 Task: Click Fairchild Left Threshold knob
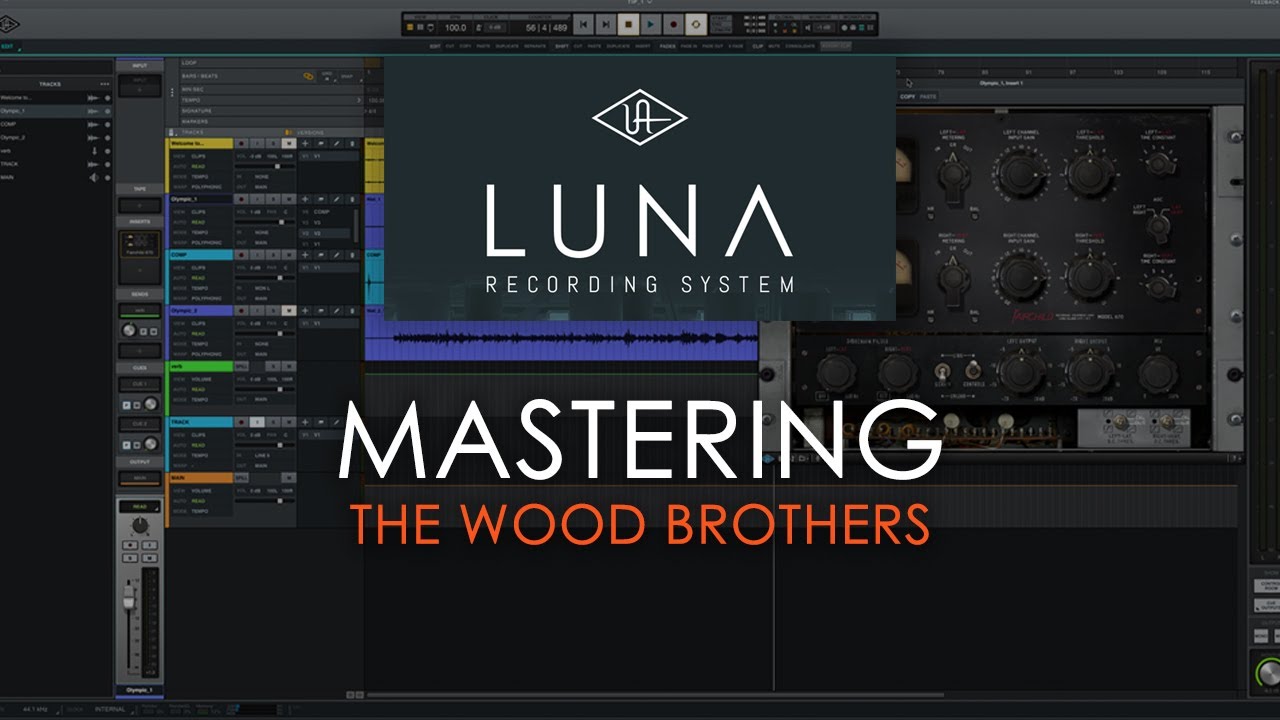1090,172
